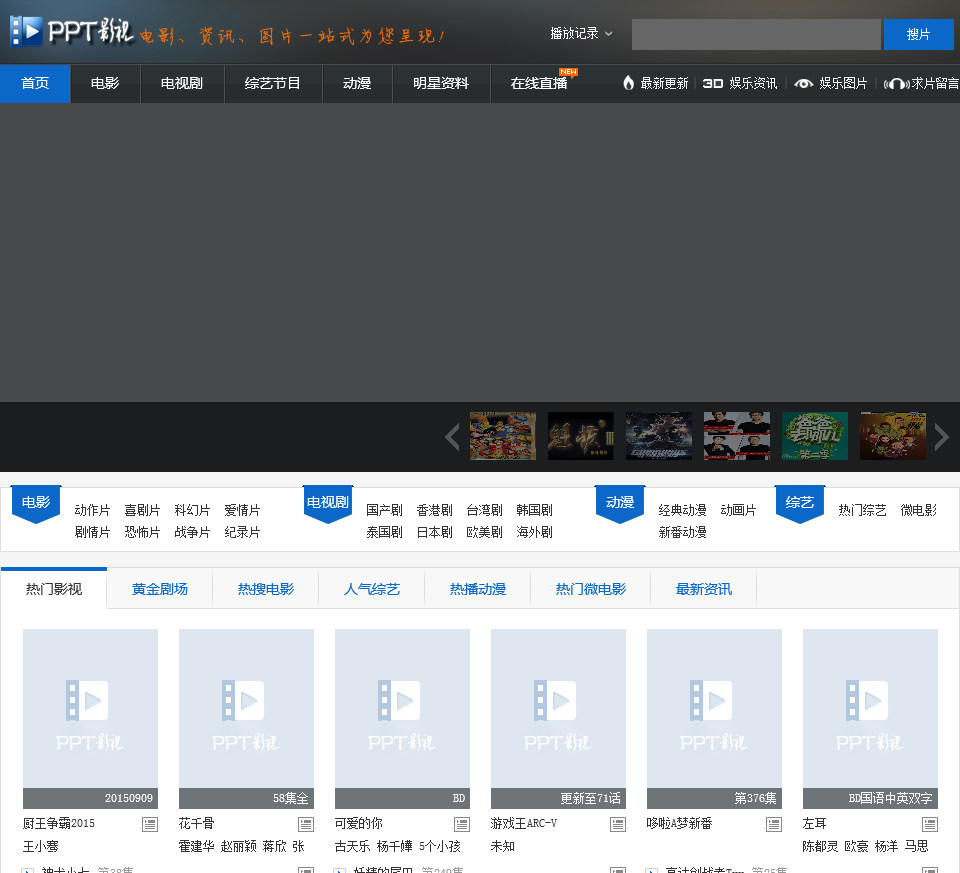Open 娱乐图片 with the eye icon
The image size is (960, 873).
[831, 83]
